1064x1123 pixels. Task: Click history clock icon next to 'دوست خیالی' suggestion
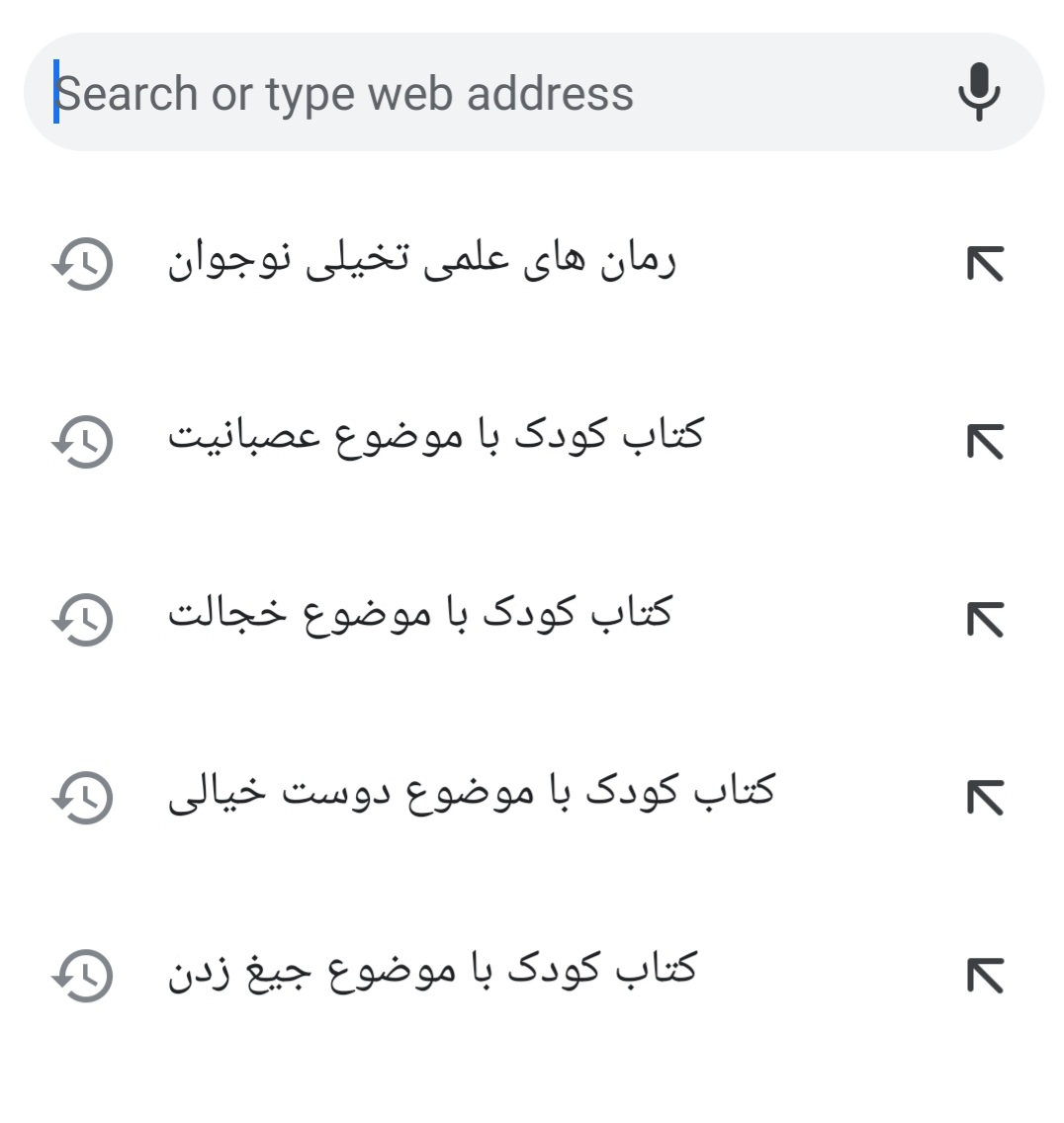(x=83, y=797)
